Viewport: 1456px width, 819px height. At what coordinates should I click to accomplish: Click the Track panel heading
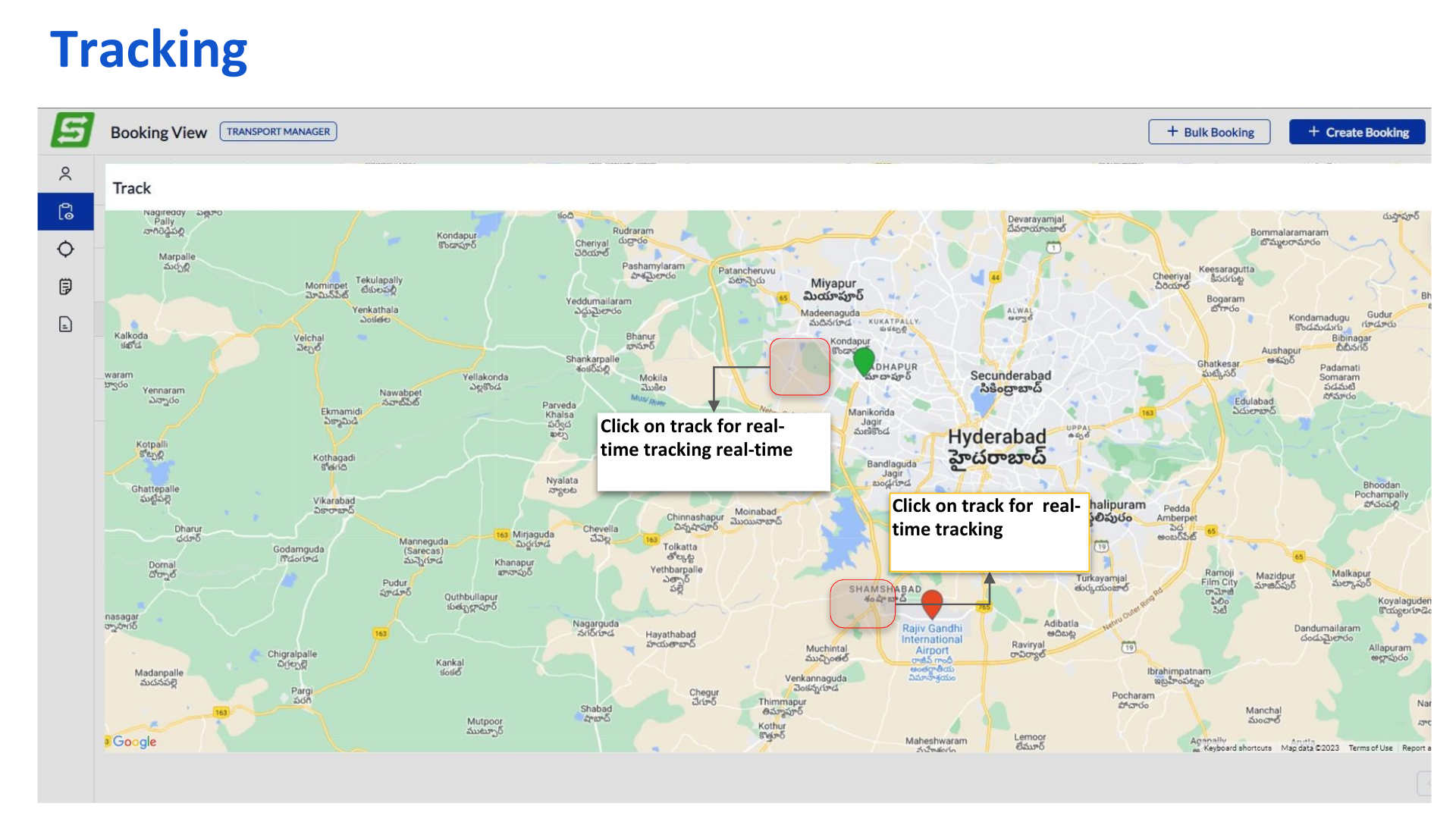coord(132,188)
